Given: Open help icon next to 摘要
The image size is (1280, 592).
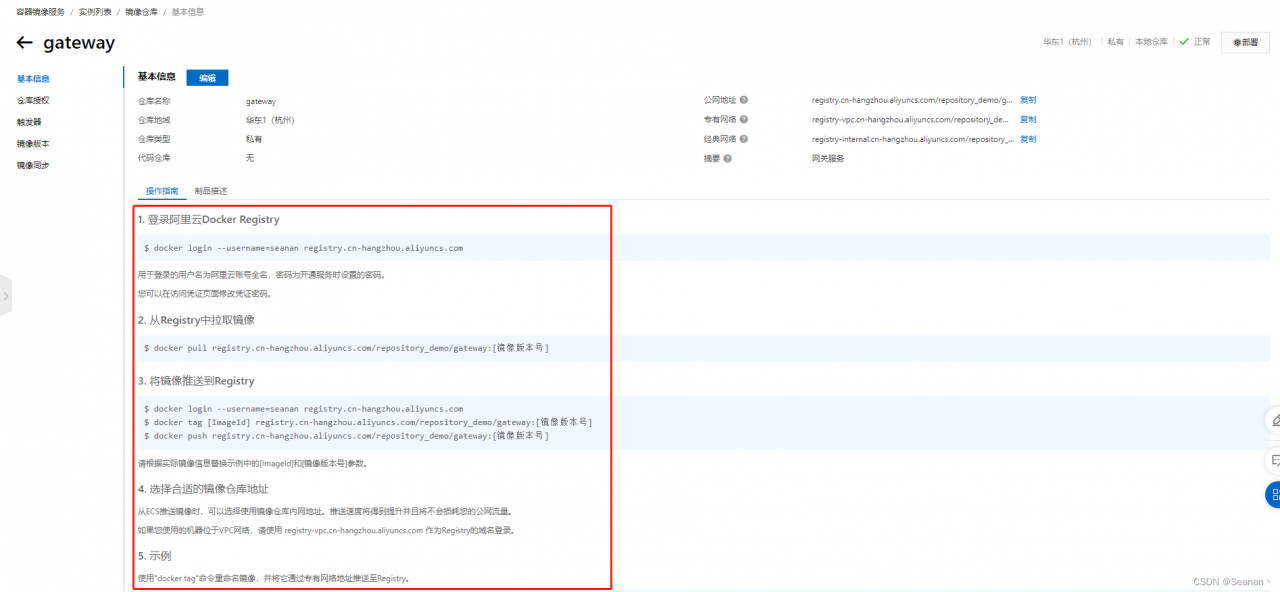Looking at the screenshot, I should click(727, 158).
